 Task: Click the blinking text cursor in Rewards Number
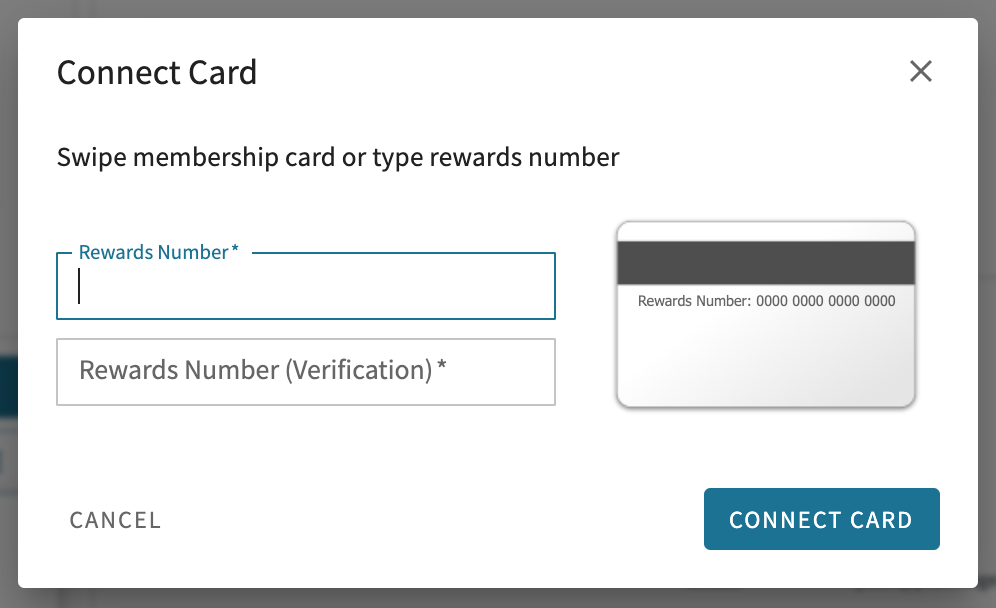pos(79,286)
